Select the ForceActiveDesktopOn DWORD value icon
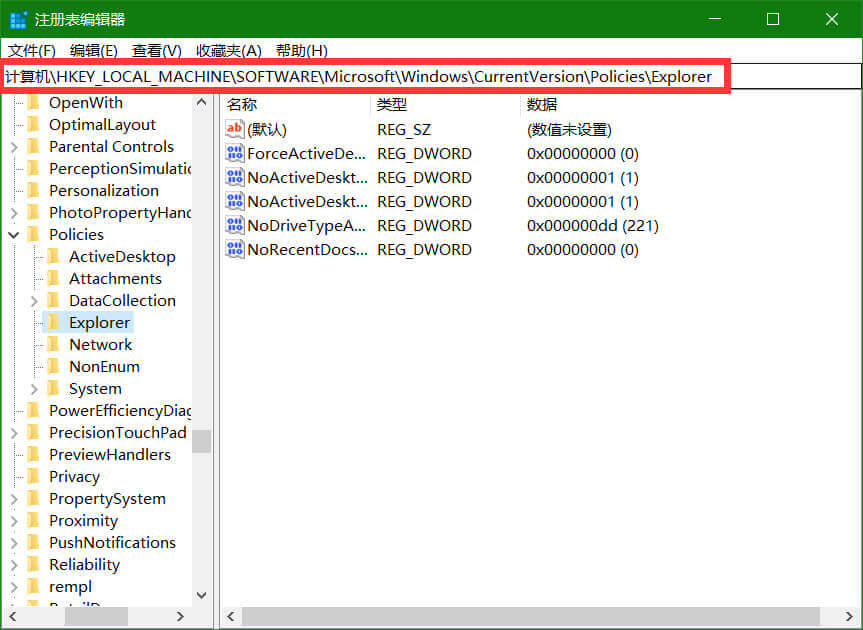The image size is (863, 630). pos(235,154)
